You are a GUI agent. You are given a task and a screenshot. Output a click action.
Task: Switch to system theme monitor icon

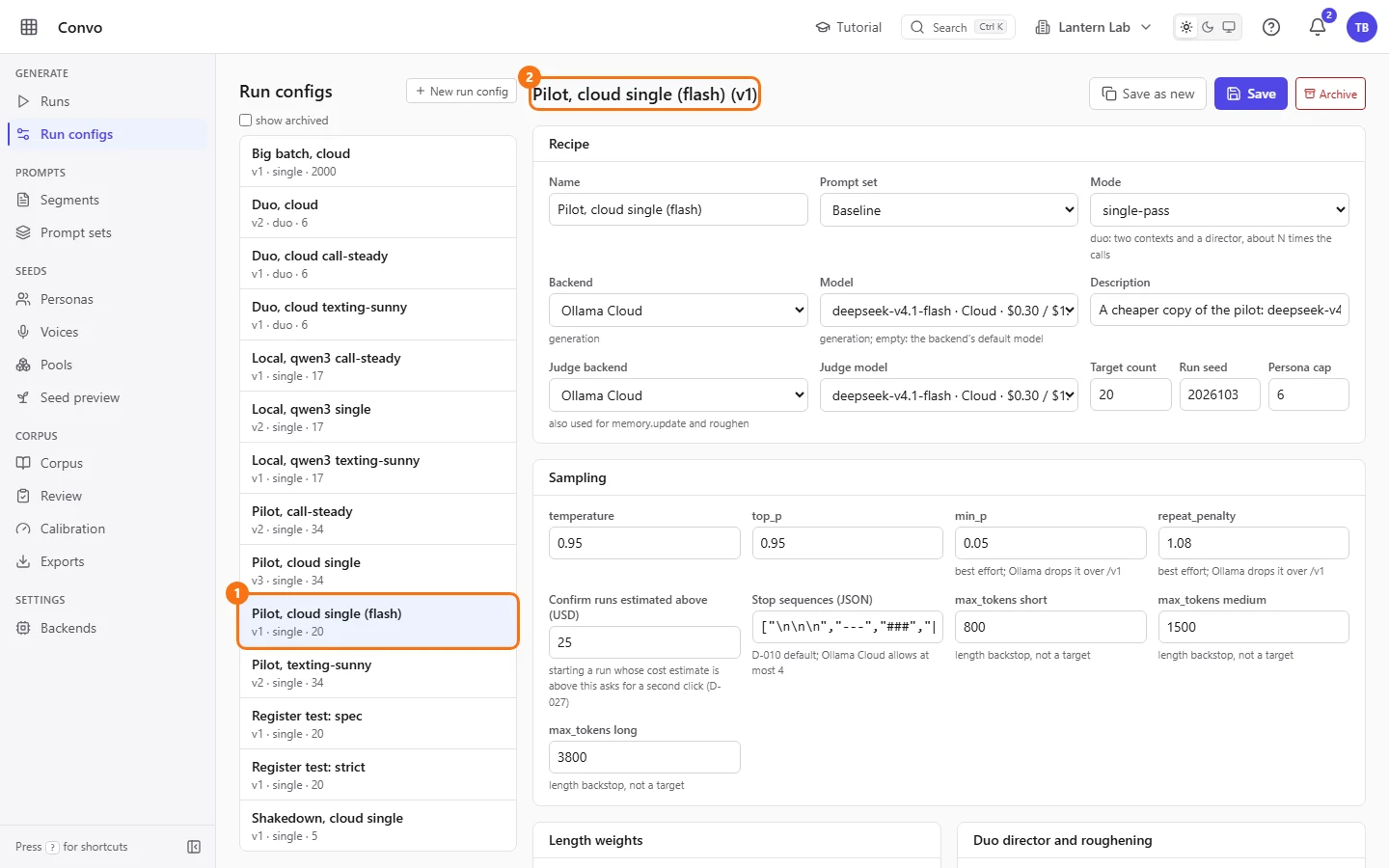(x=1229, y=27)
